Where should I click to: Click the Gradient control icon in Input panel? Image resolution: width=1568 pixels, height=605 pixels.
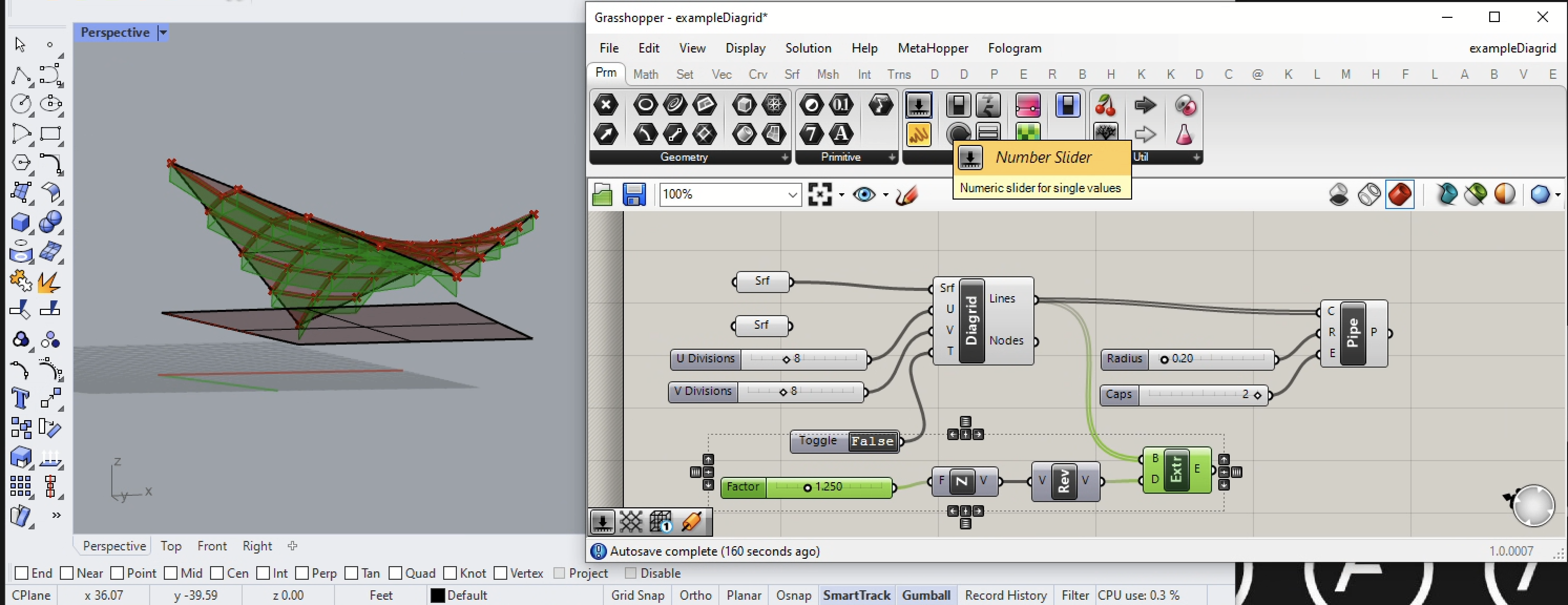tap(1028, 105)
